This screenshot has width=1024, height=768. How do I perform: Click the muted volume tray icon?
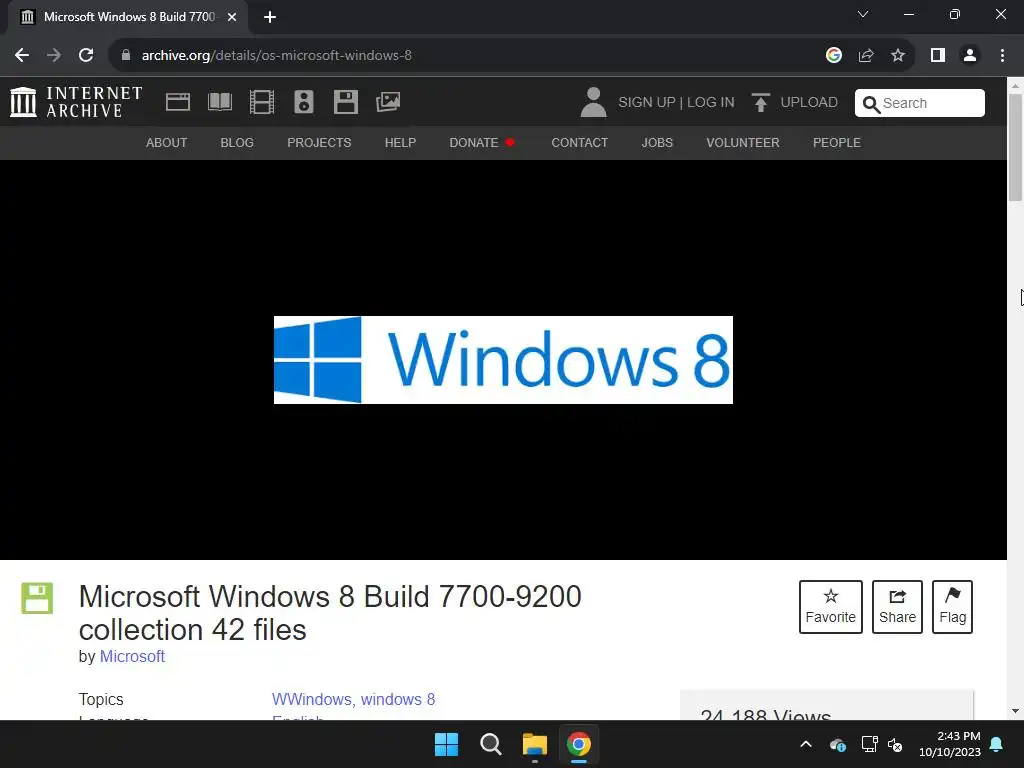[895, 744]
